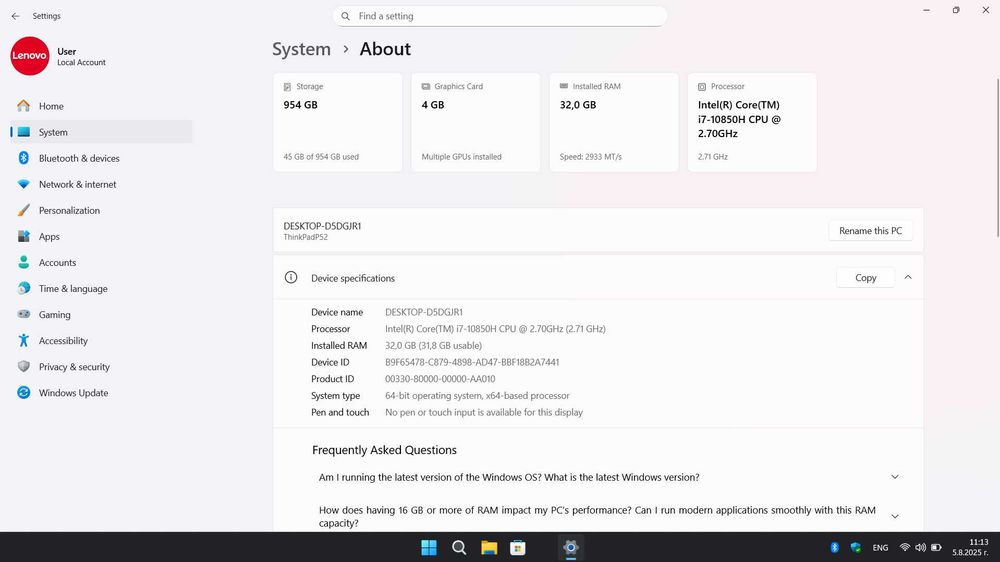Click the battery tray icon

(936, 547)
